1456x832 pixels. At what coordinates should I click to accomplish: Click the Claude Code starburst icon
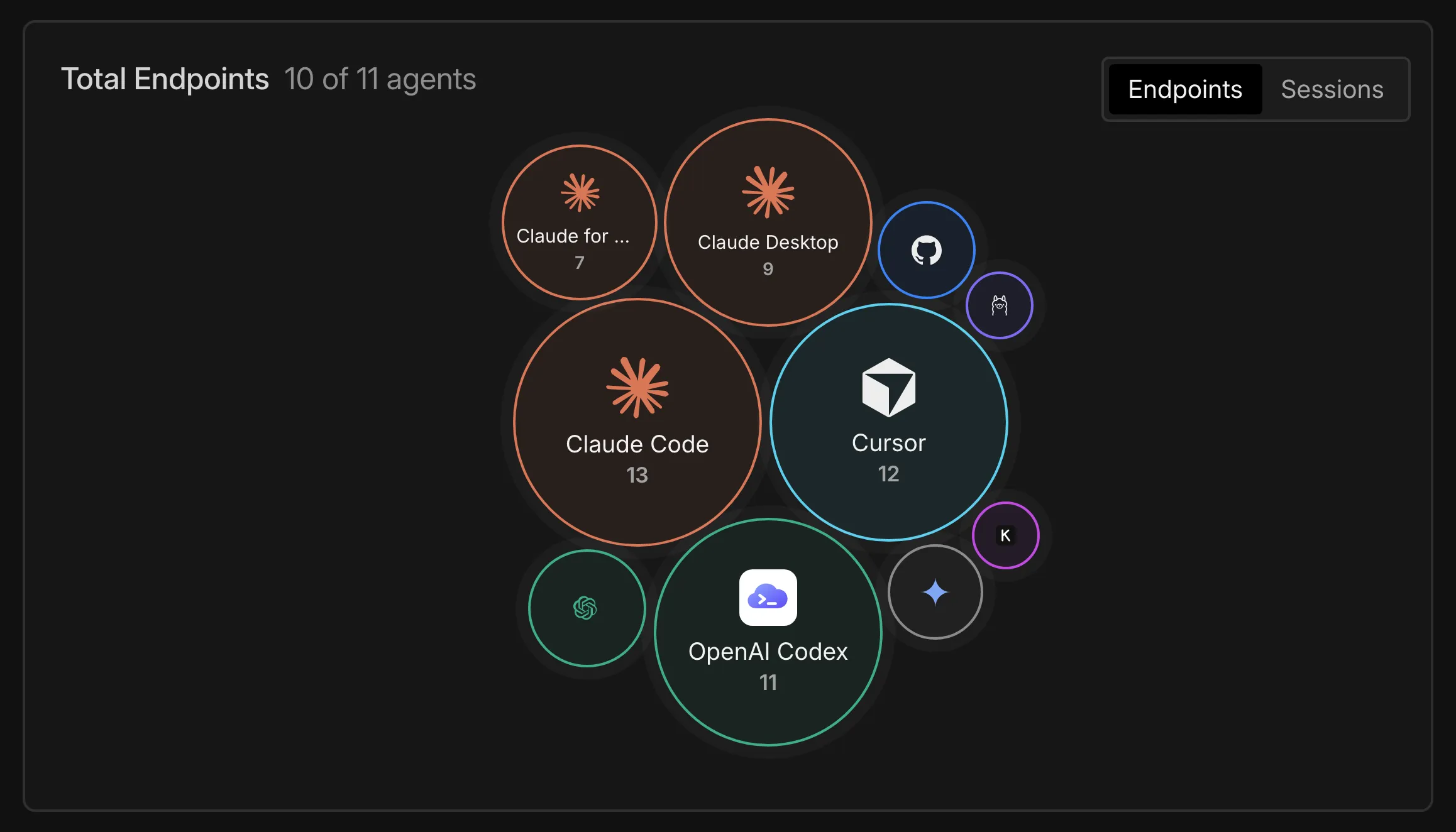coord(637,387)
